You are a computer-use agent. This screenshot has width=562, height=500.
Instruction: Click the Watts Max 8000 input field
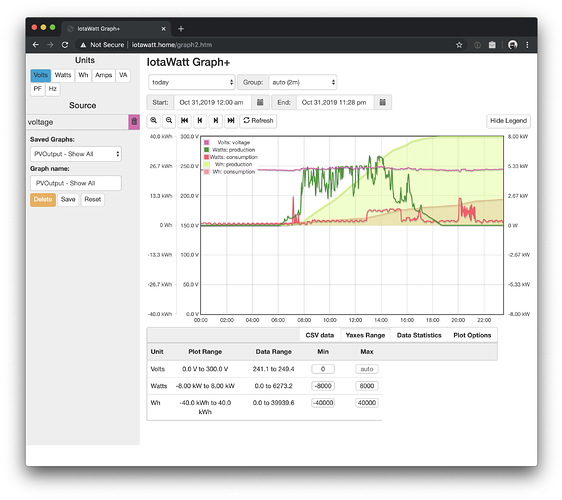[367, 386]
